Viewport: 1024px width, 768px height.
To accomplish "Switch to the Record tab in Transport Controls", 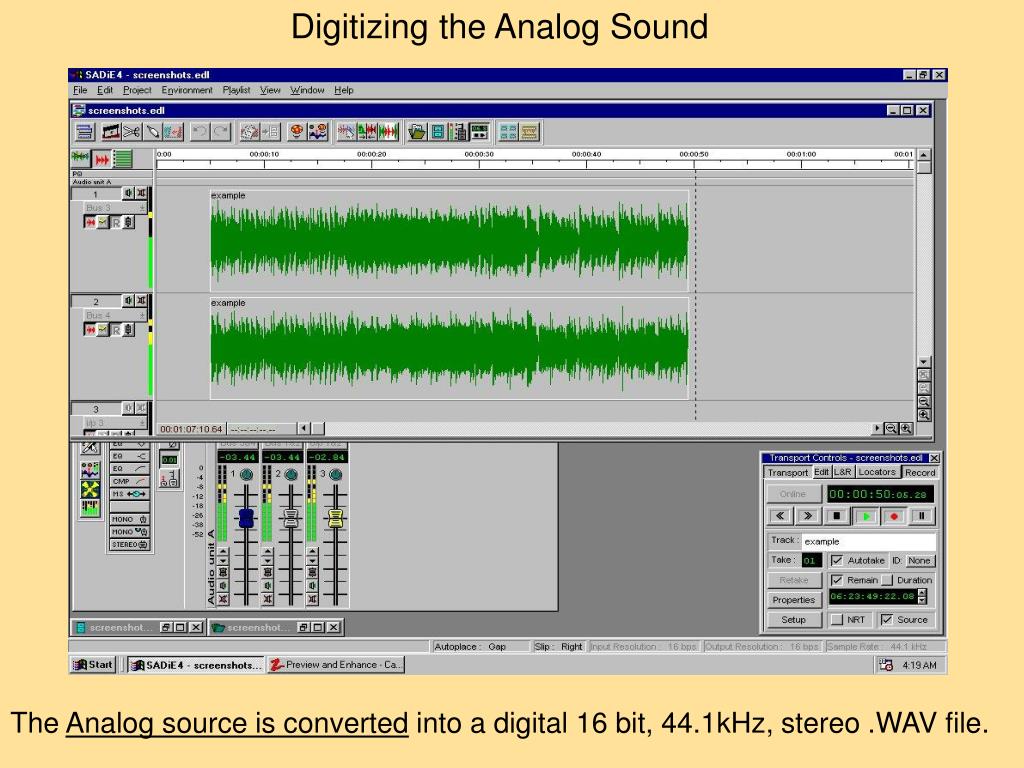I will click(920, 472).
